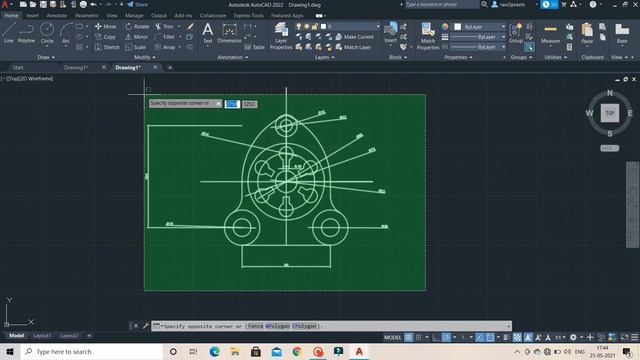Open the Parametric ribbon tab
The width and height of the screenshot is (640, 360).
(x=87, y=16)
